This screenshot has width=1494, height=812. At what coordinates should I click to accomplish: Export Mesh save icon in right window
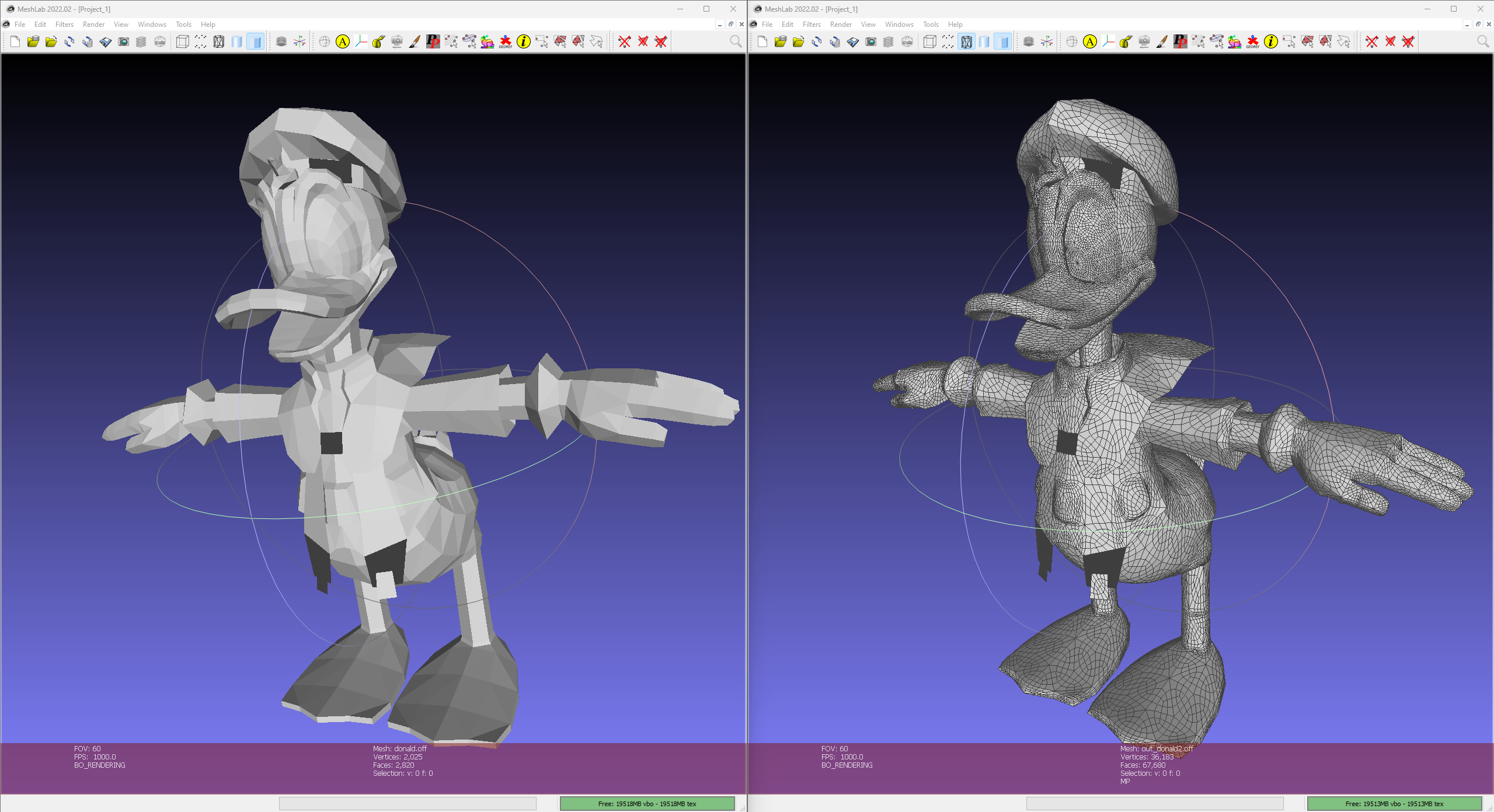(x=853, y=41)
